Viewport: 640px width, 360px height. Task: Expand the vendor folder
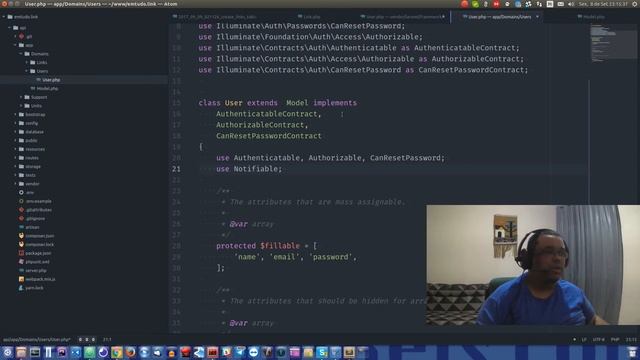16,184
